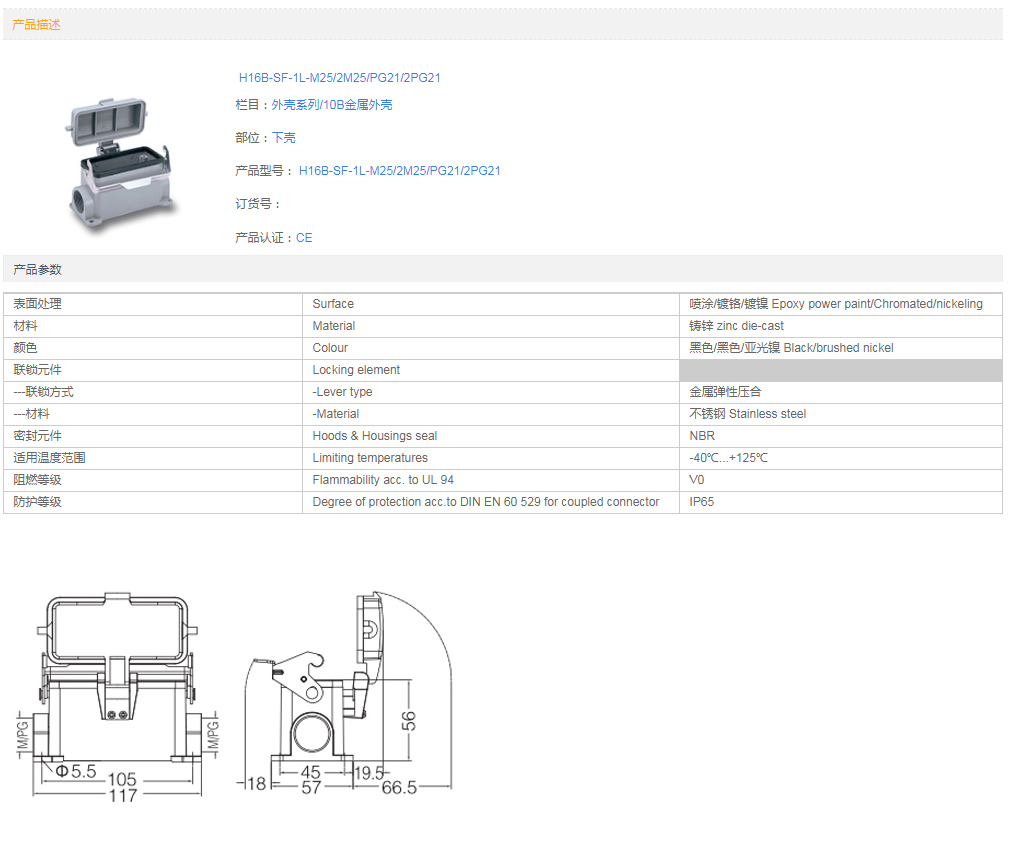
Task: Click the product model value after 产品型号
Action: (x=399, y=171)
